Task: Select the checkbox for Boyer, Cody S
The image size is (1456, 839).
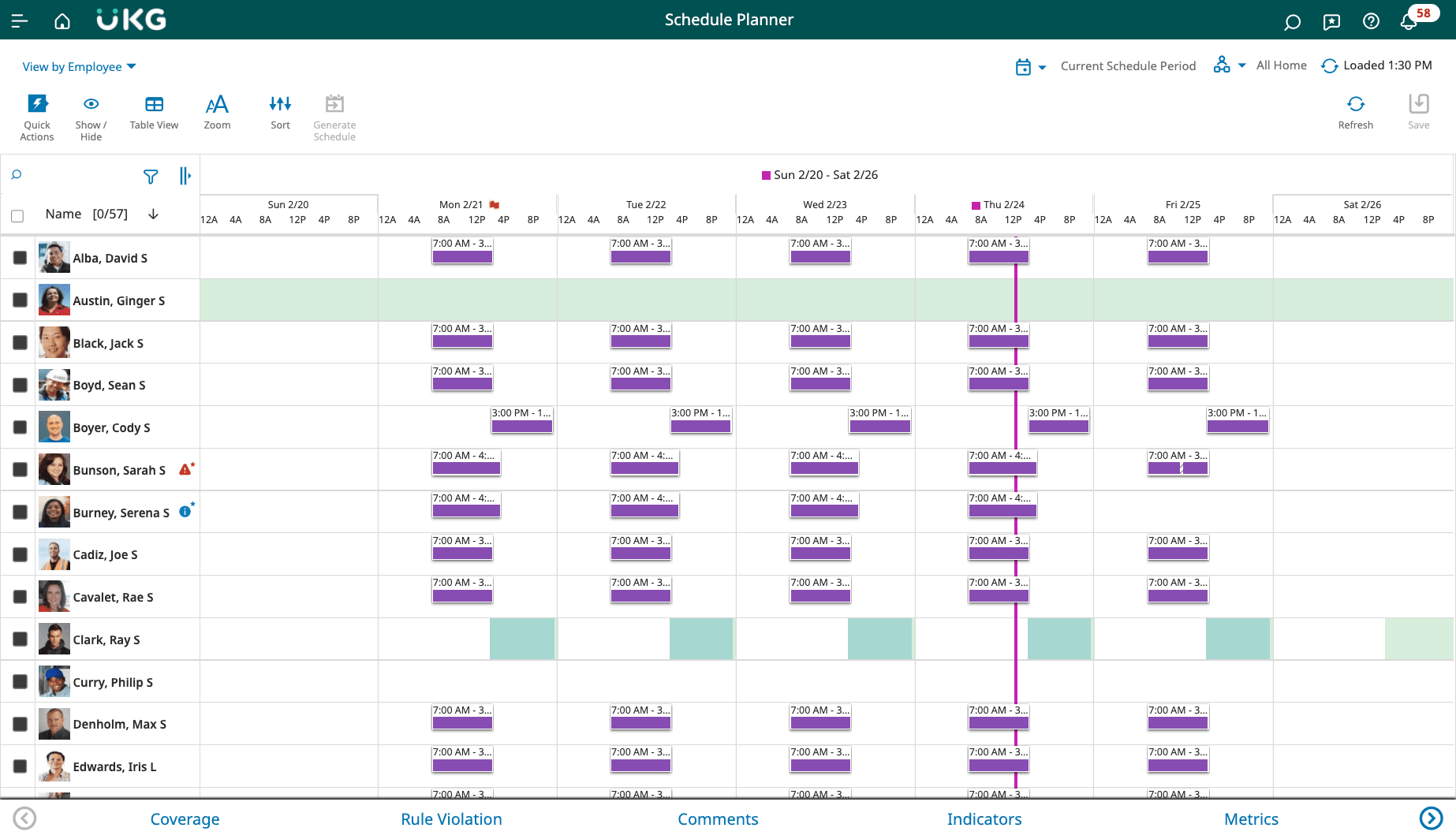Action: pos(21,427)
